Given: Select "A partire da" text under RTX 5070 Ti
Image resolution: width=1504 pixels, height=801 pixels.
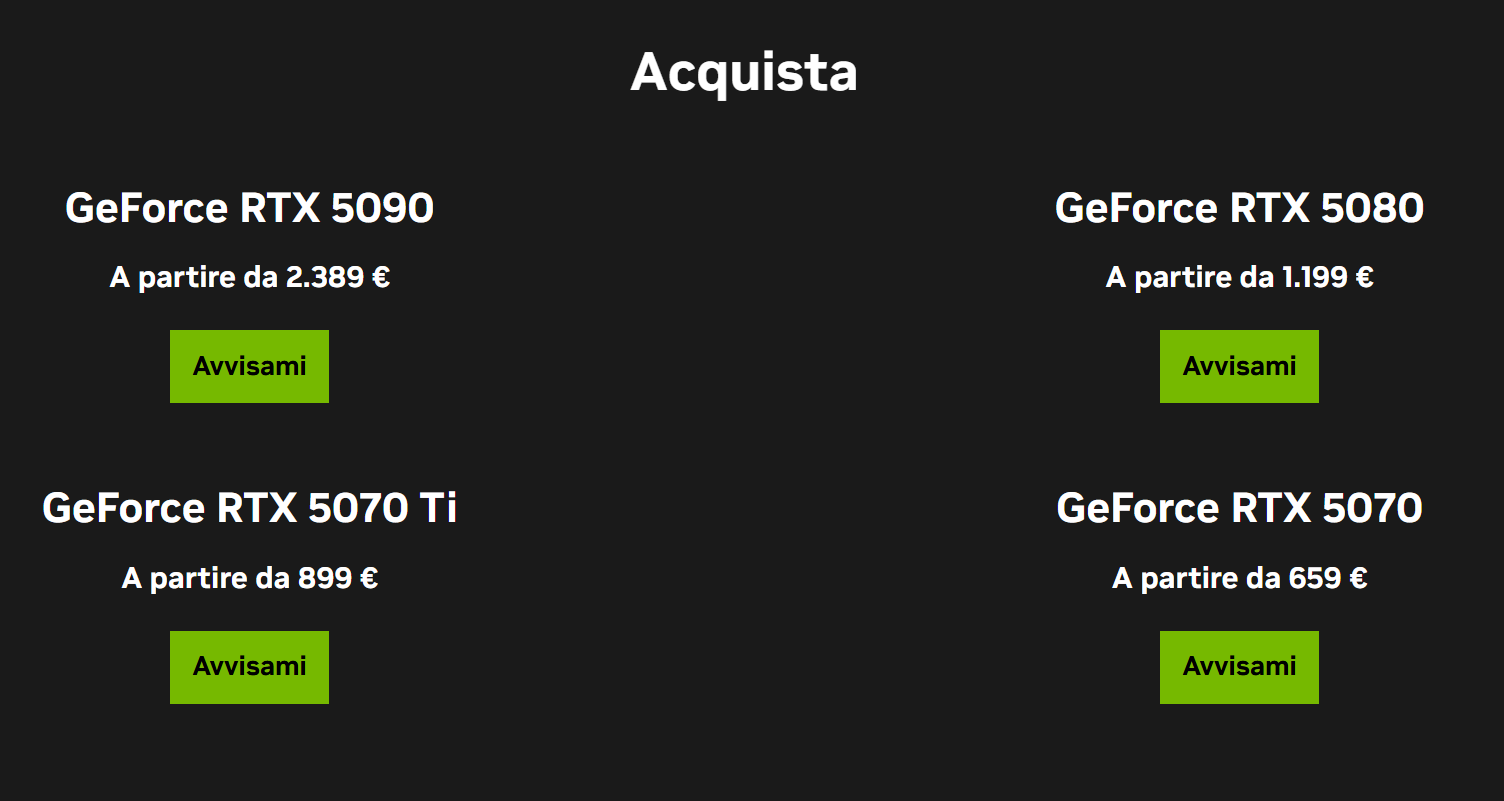Looking at the screenshot, I should (x=205, y=578).
